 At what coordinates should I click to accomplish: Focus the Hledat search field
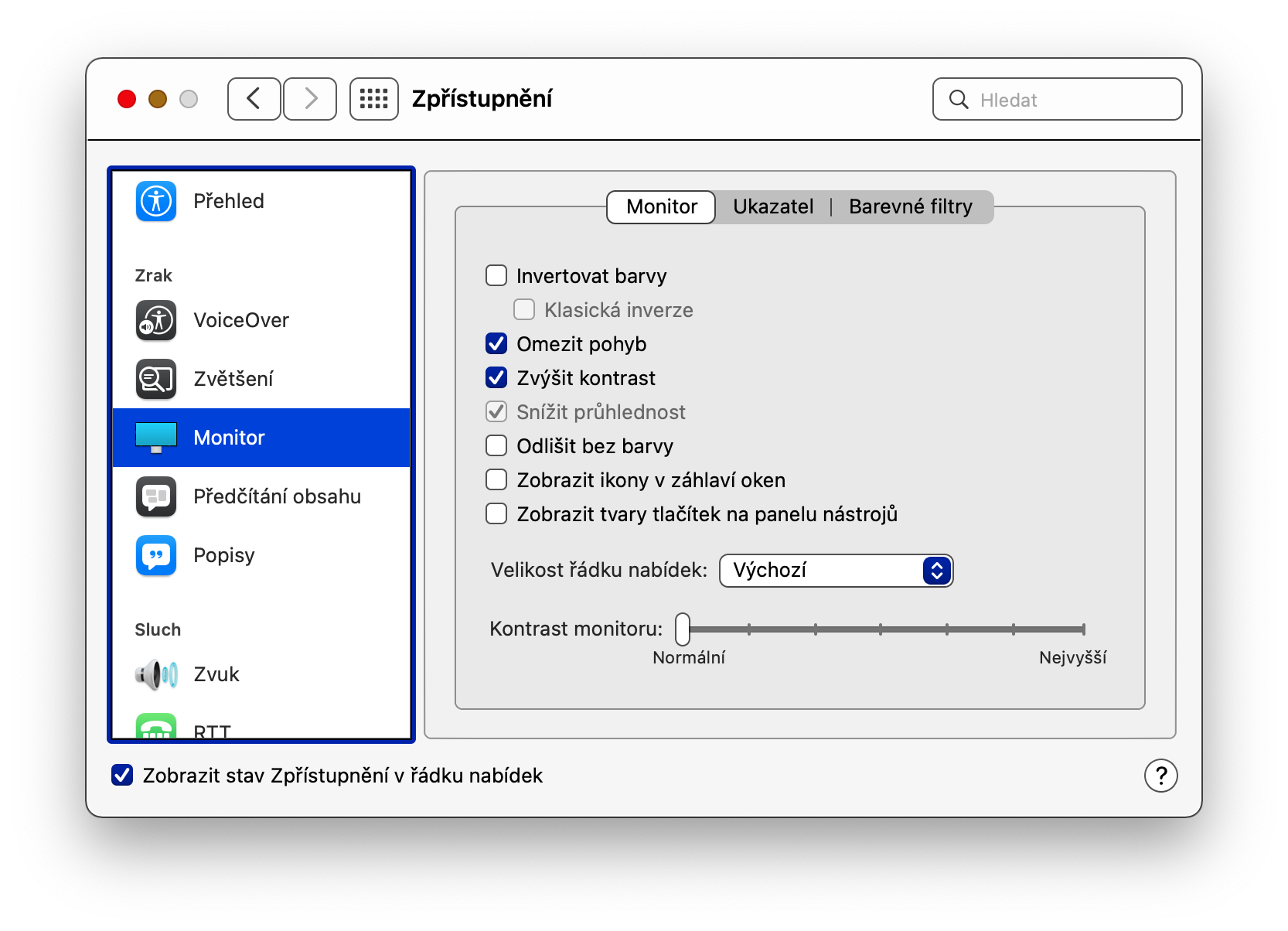(x=1058, y=99)
